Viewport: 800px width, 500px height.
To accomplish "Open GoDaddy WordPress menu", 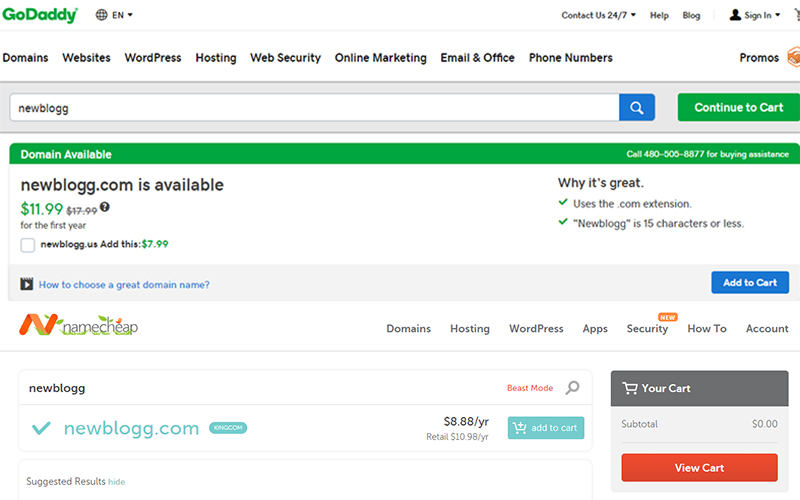I will pos(153,58).
